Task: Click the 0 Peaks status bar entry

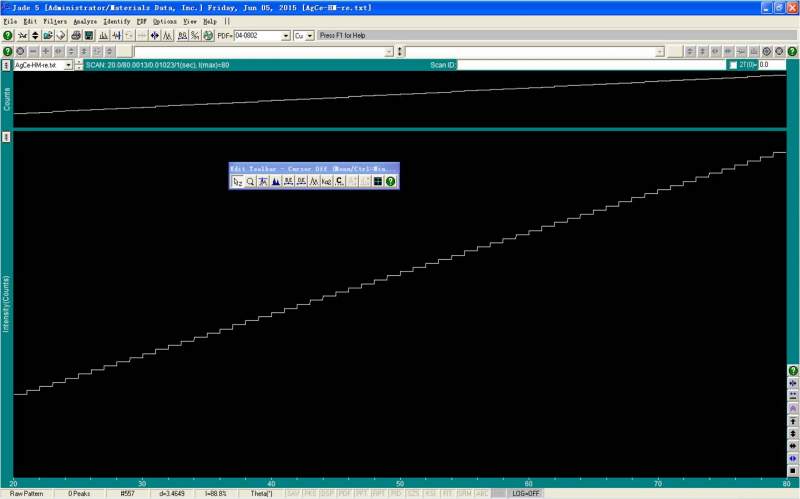Action: (x=79, y=493)
